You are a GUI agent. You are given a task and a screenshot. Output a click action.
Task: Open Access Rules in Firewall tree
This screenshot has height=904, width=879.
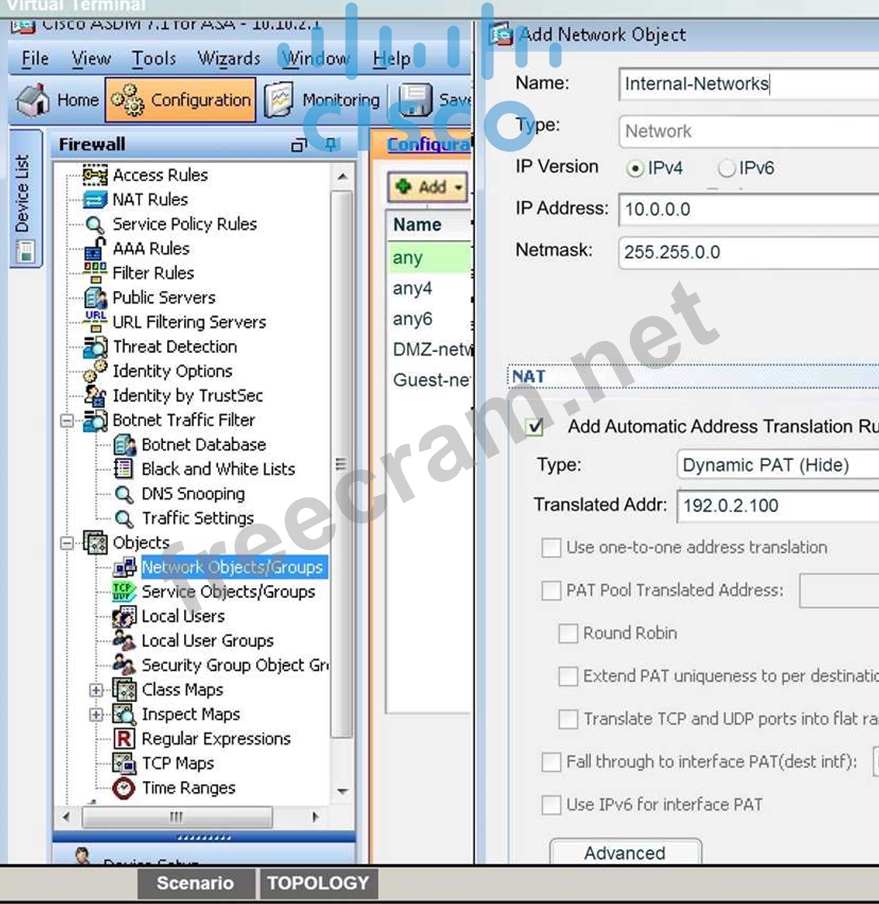tap(159, 175)
